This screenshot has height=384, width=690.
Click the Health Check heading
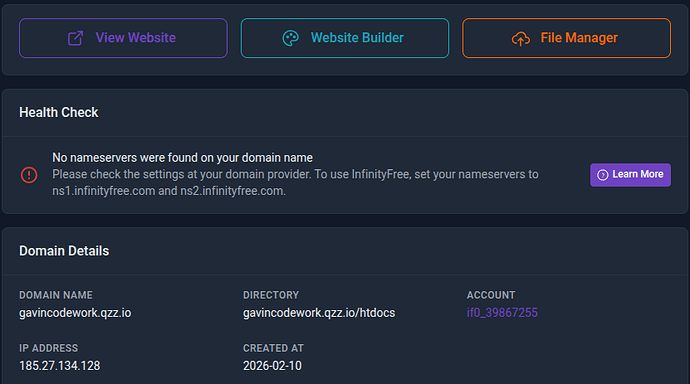[59, 113]
